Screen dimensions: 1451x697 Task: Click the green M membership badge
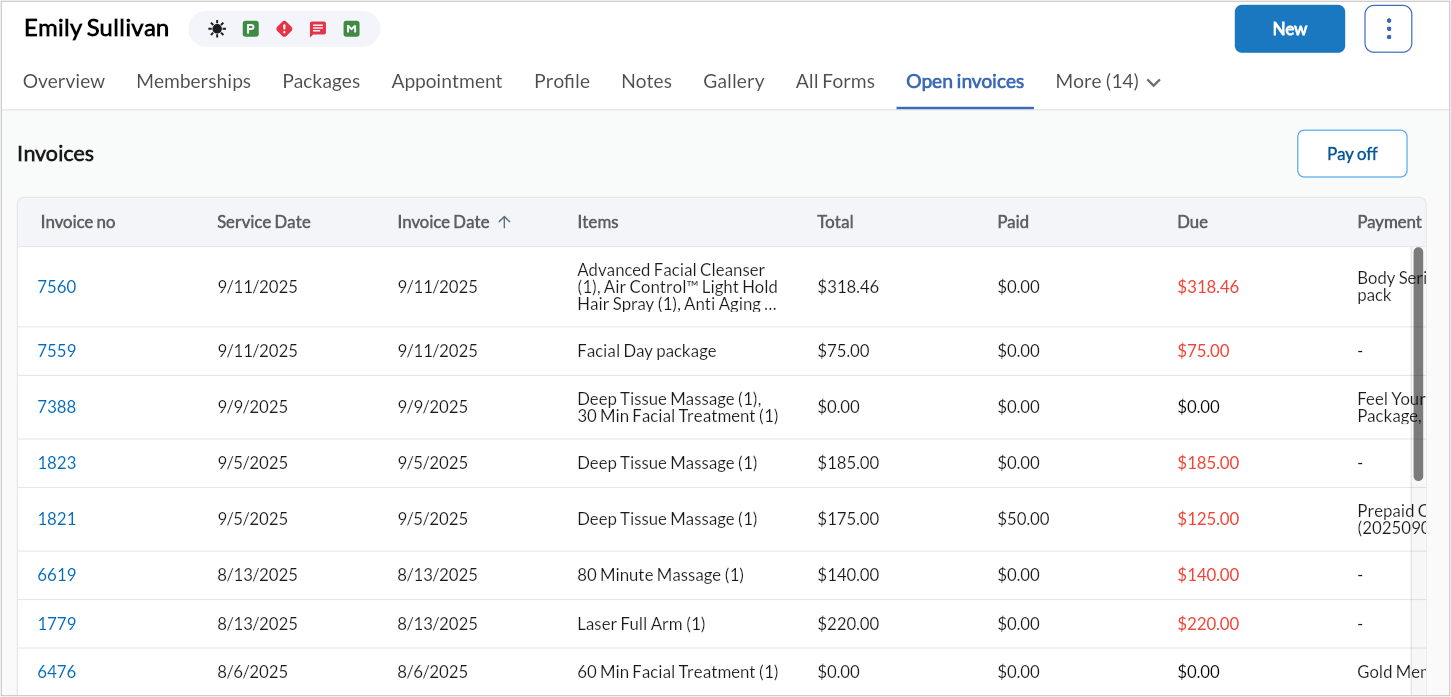pos(351,29)
